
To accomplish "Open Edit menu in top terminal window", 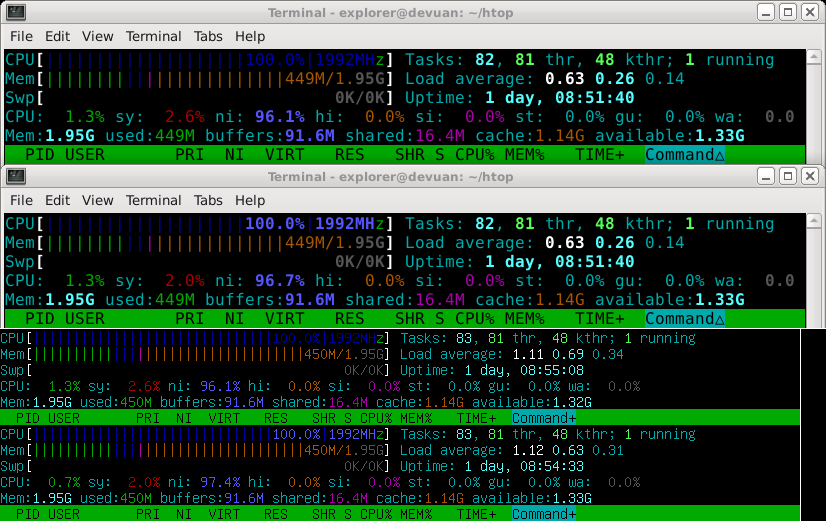I will click(57, 36).
